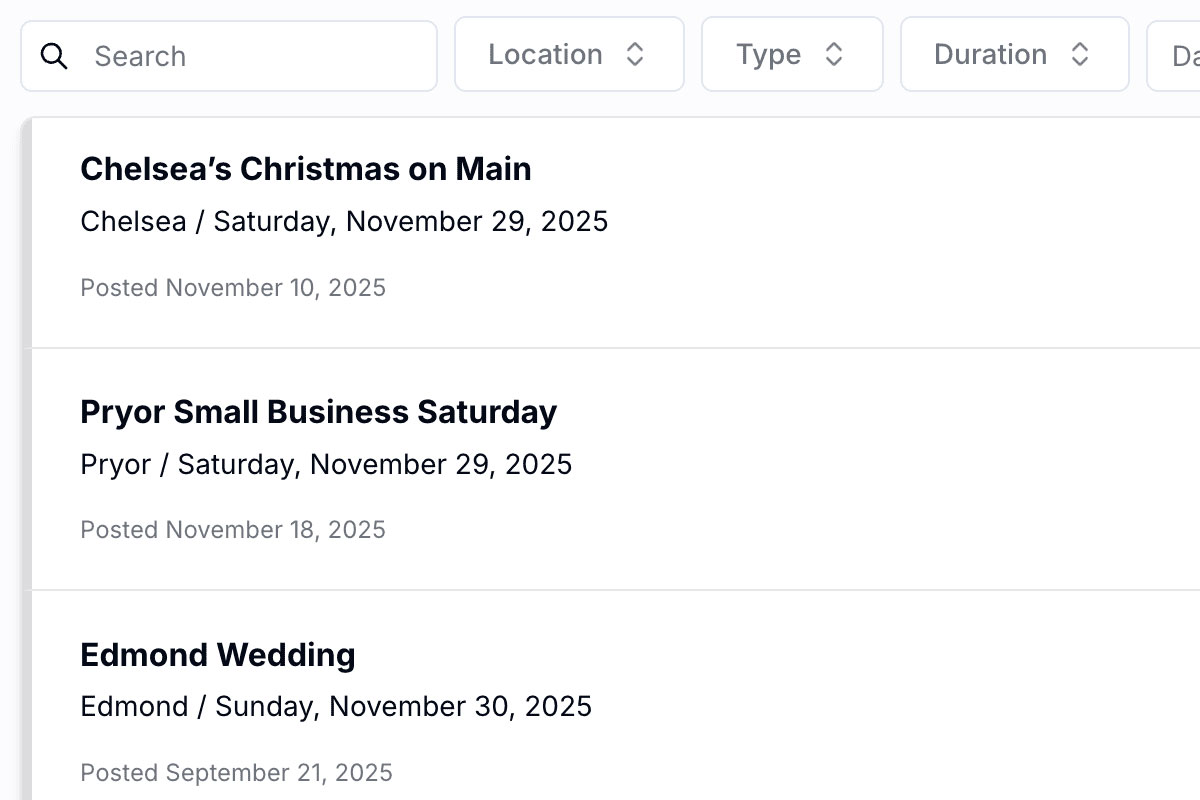This screenshot has height=800, width=1200.
Task: Open the Location filter dropdown
Action: pyautogui.click(x=569, y=54)
